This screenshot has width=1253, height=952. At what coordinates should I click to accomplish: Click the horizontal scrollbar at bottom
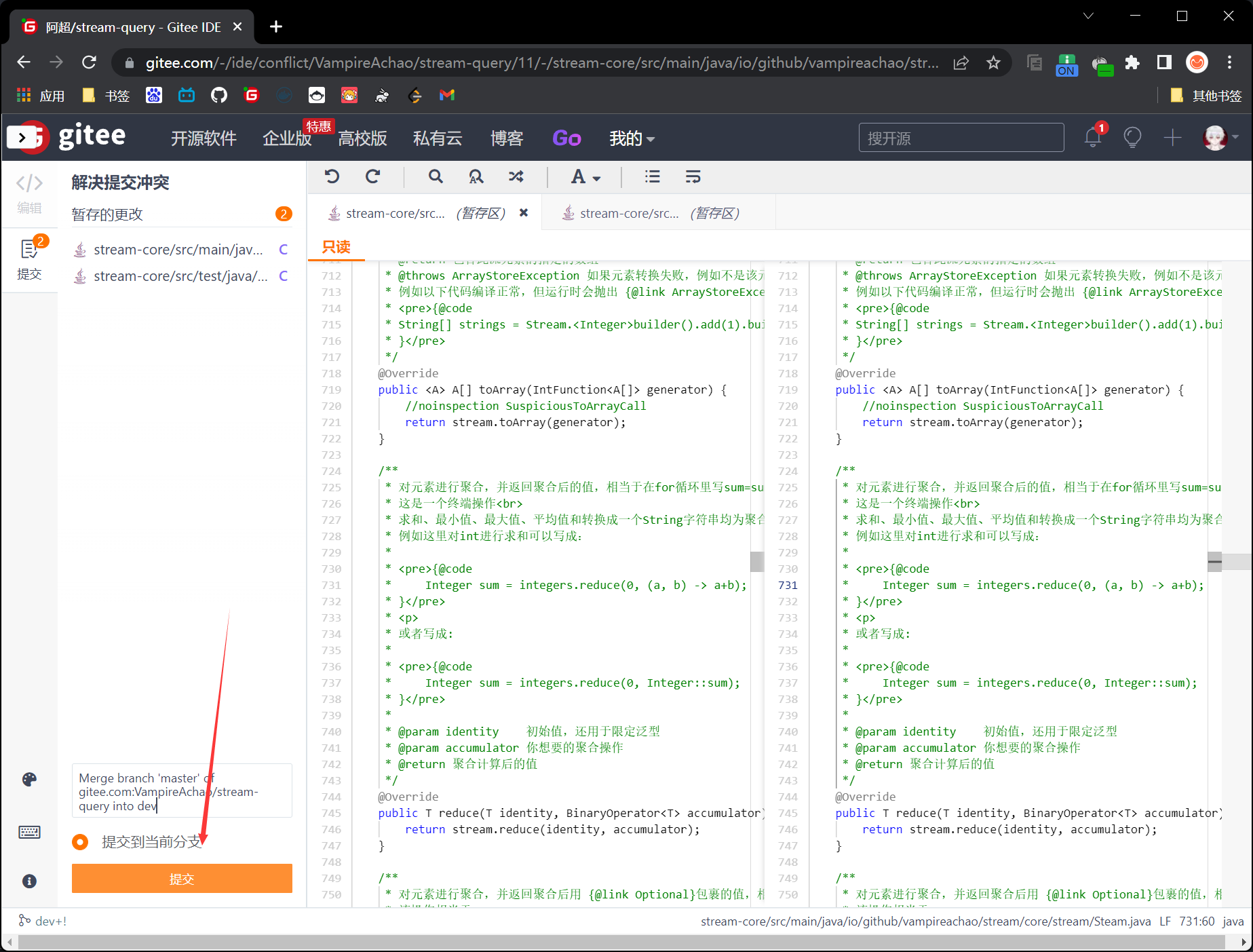[621, 943]
